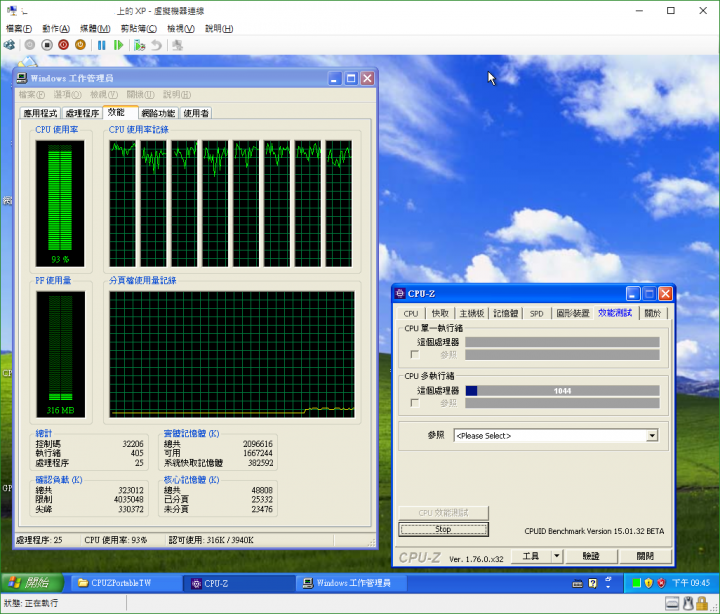Click the greyed CPU 效能測試 button
720x614 pixels.
pos(443,513)
